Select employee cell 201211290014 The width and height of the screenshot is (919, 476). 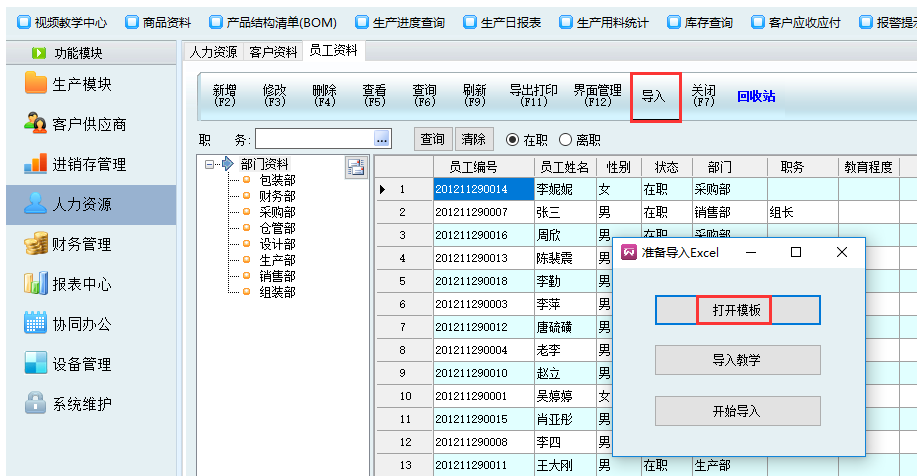[484, 189]
